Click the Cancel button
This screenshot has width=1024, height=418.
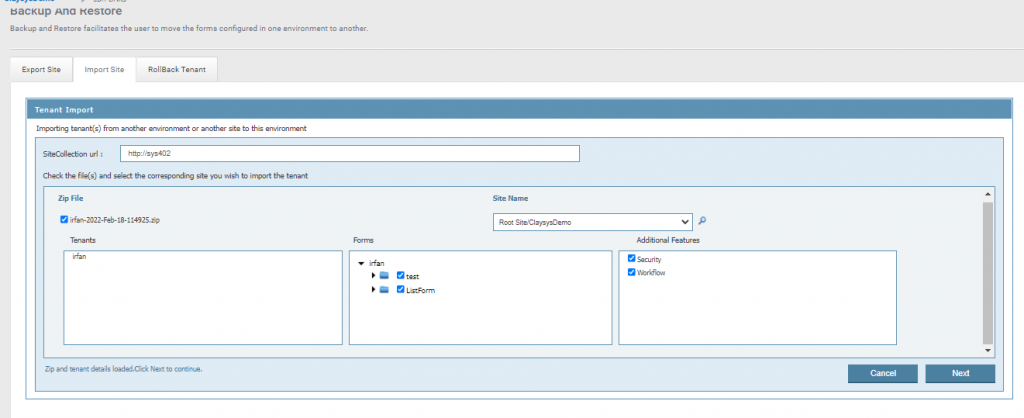point(883,374)
